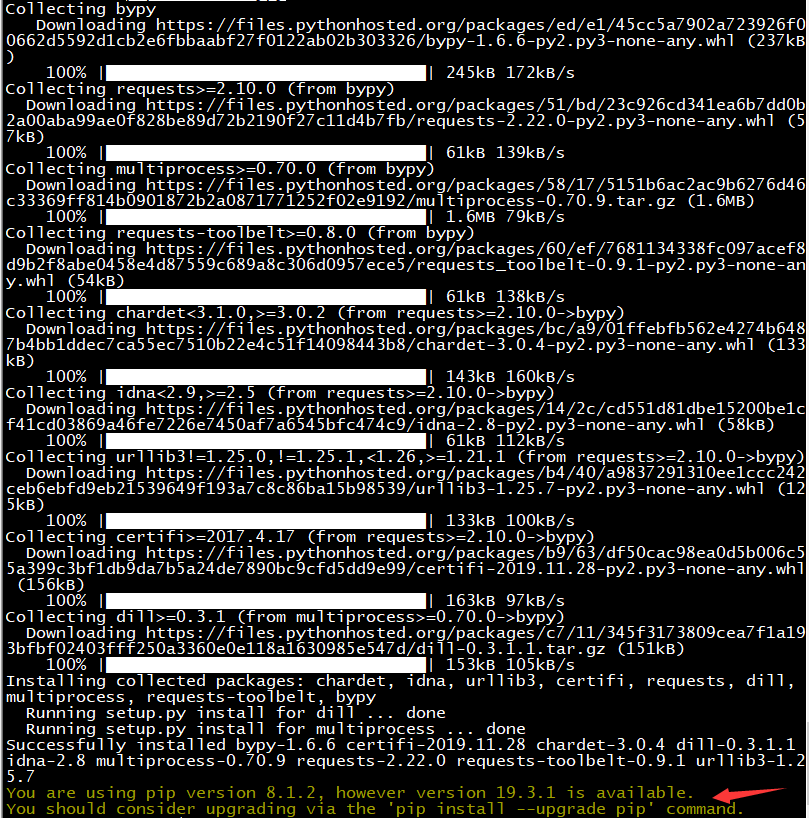Click 'Running setup.py install for multiprocess' line
The image size is (809, 818).
pyautogui.click(x=276, y=729)
